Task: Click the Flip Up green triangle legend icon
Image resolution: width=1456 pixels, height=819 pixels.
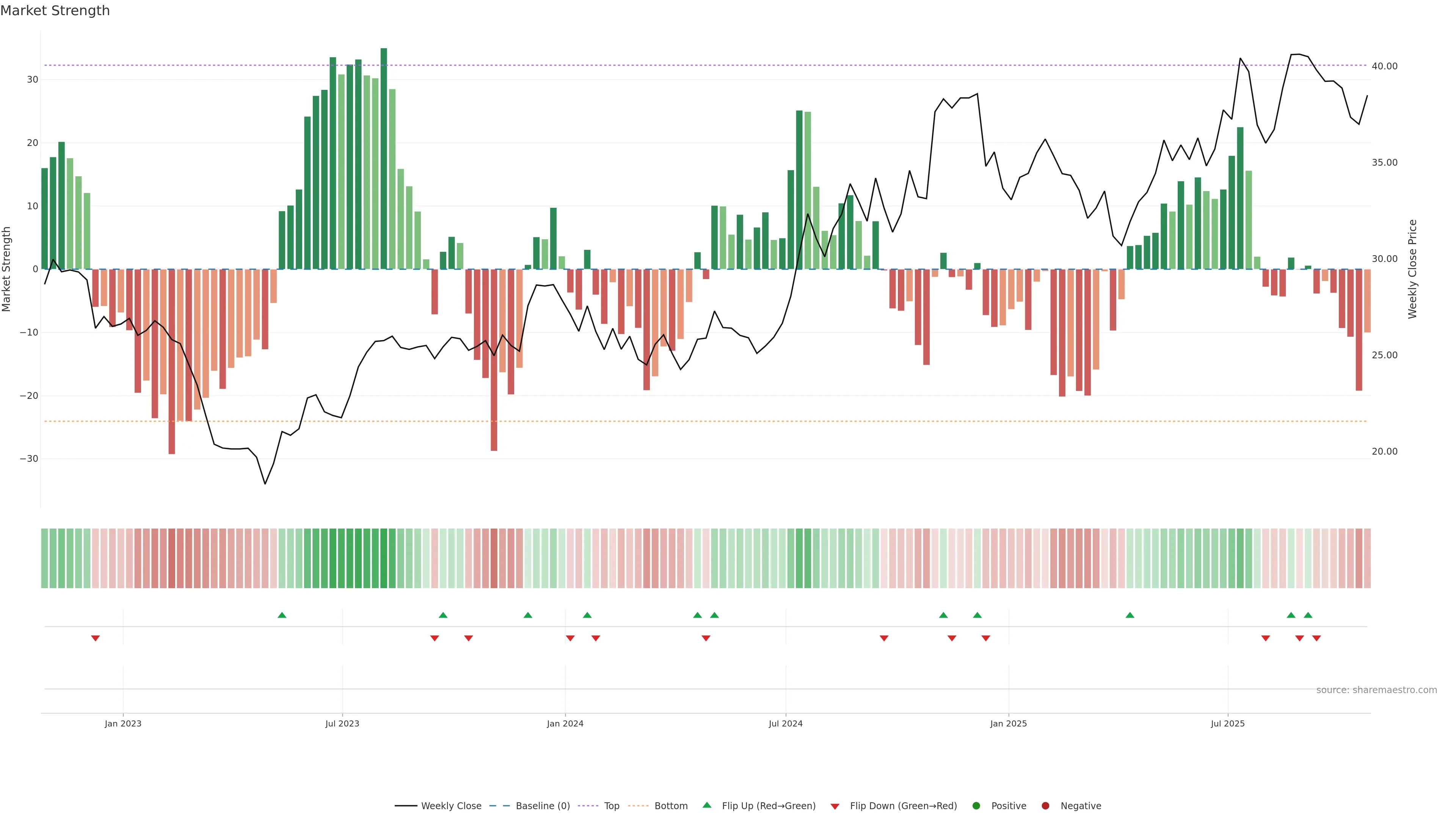Action: (706, 805)
